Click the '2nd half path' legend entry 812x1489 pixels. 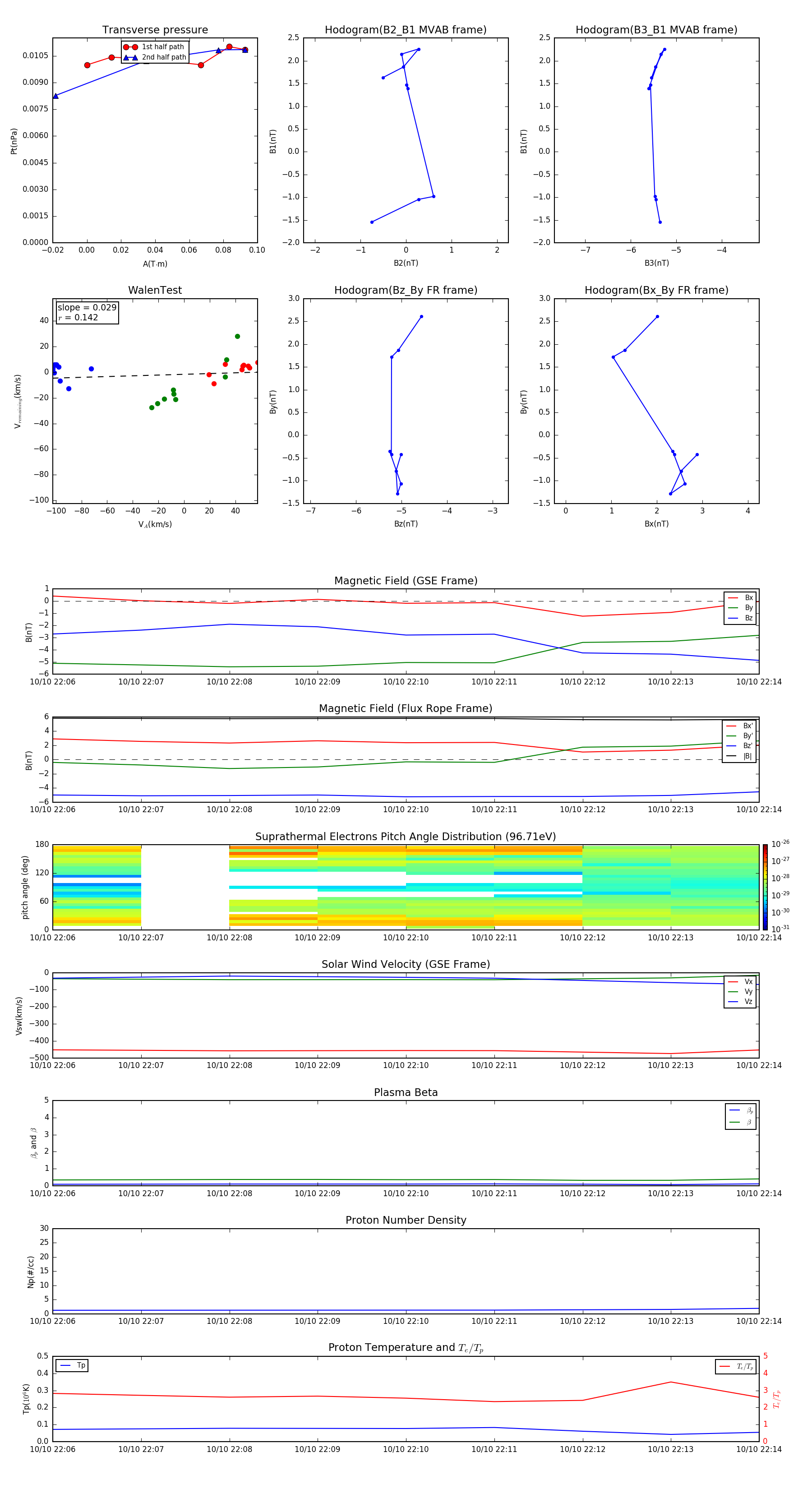(154, 57)
